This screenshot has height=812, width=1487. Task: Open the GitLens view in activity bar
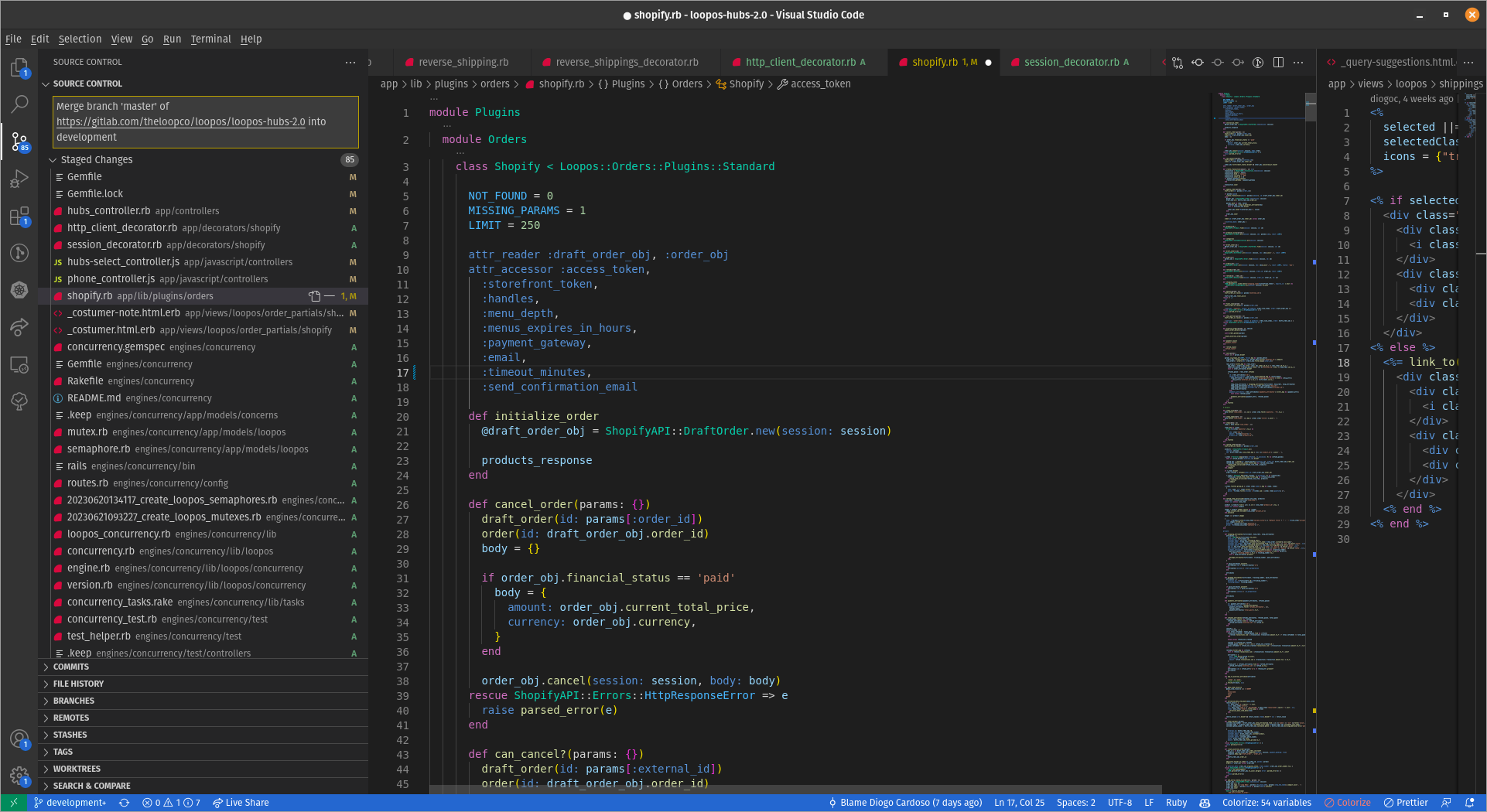[19, 253]
